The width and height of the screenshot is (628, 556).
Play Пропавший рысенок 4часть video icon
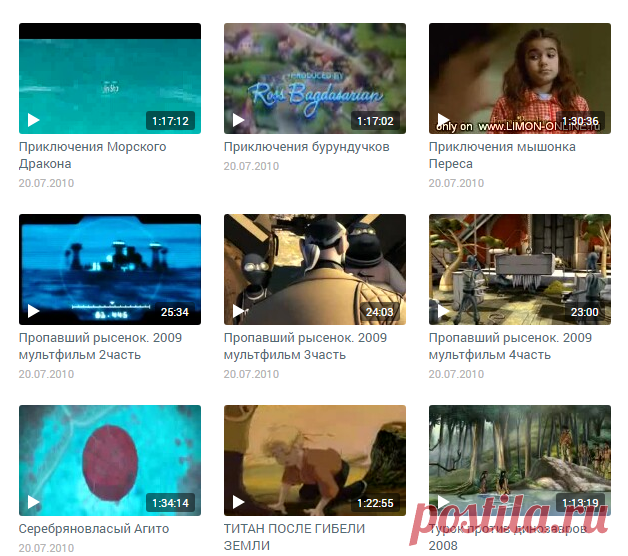444,311
